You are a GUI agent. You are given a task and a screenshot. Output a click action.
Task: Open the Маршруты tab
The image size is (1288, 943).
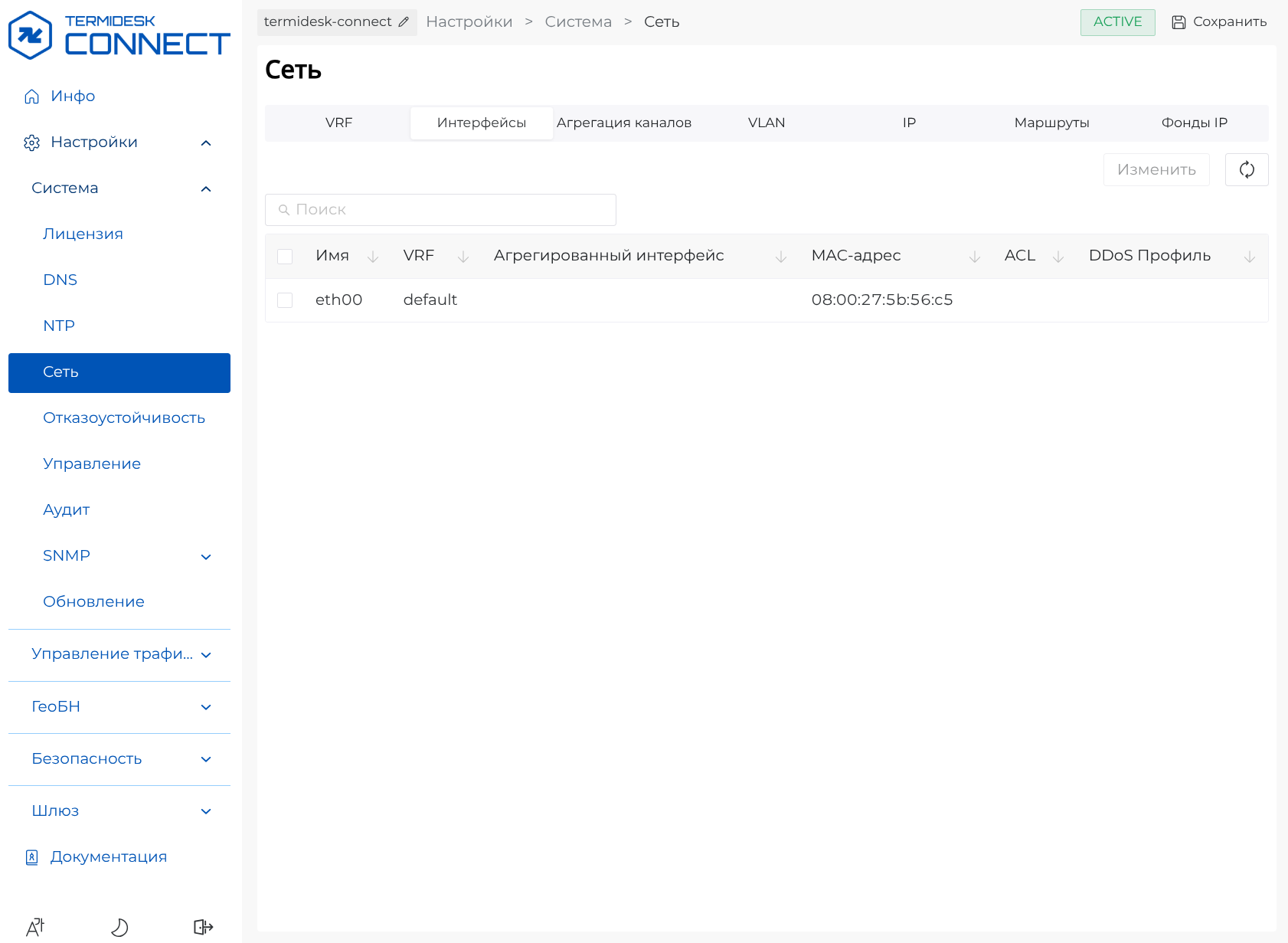pyautogui.click(x=1051, y=123)
